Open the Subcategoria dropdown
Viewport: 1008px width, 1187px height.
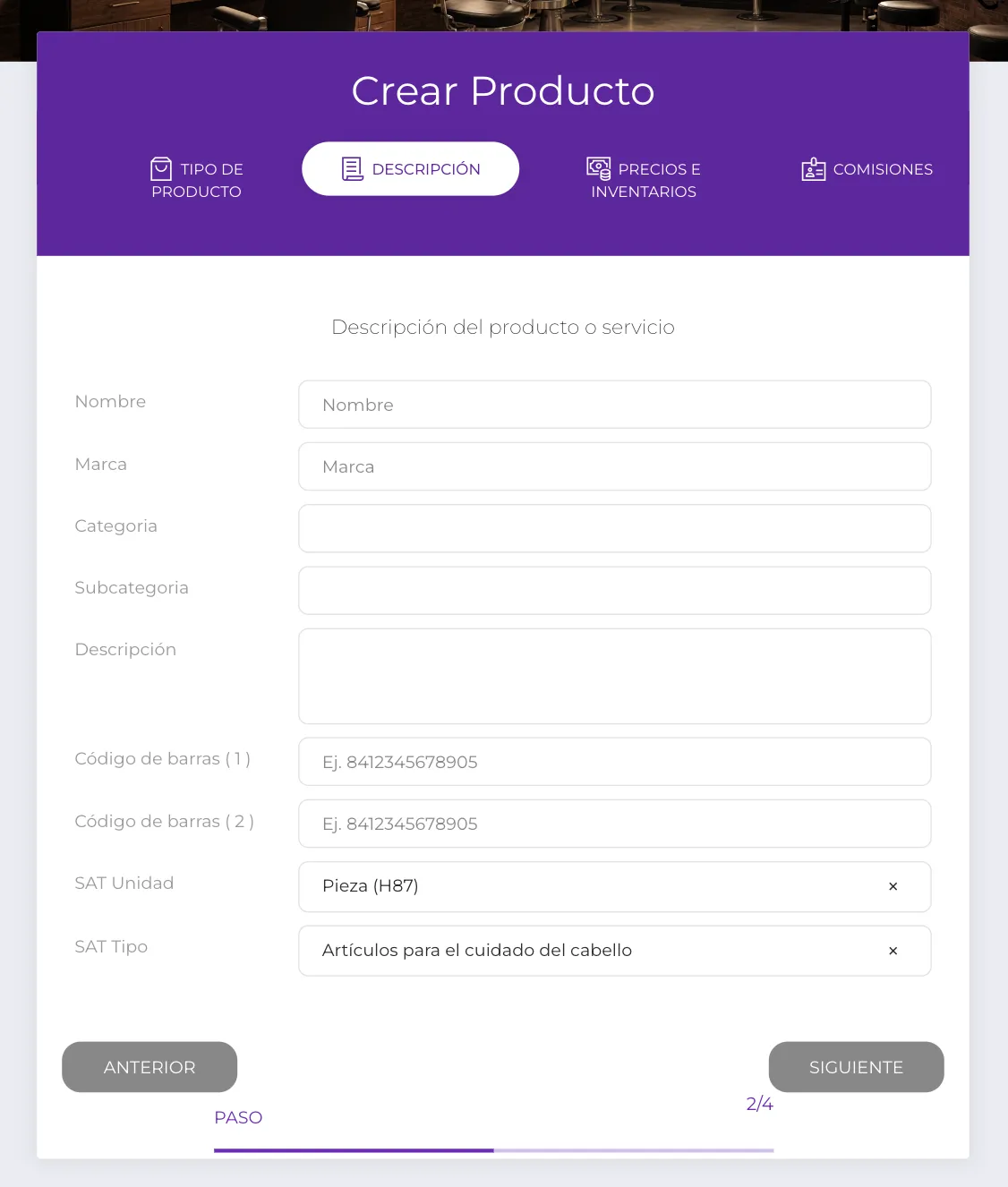point(614,590)
